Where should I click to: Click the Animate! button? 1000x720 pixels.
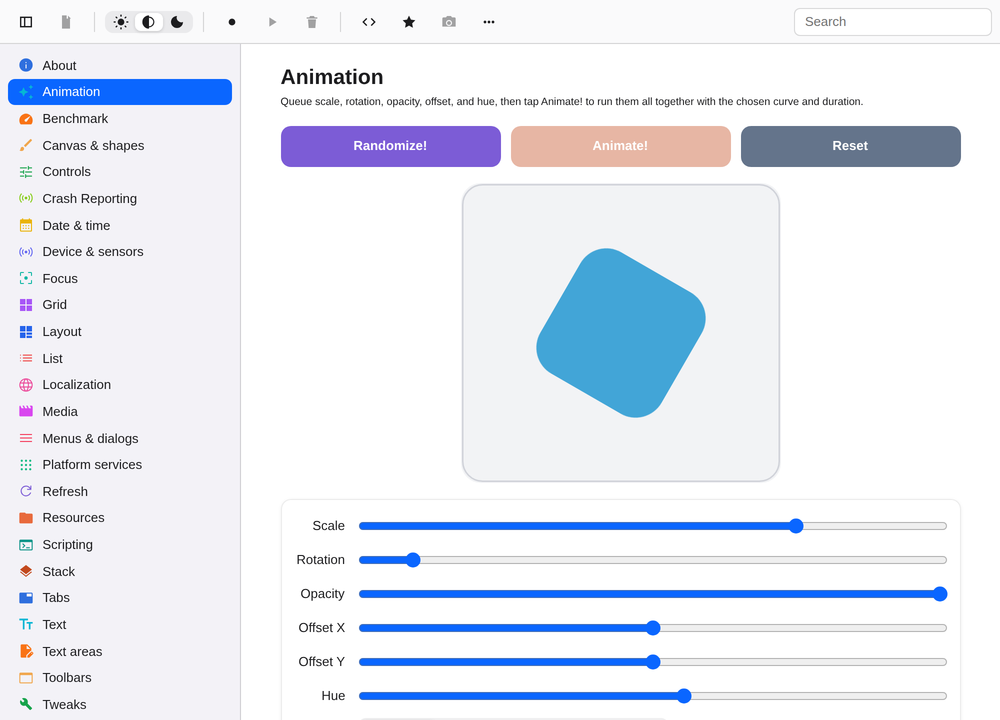coord(621,146)
